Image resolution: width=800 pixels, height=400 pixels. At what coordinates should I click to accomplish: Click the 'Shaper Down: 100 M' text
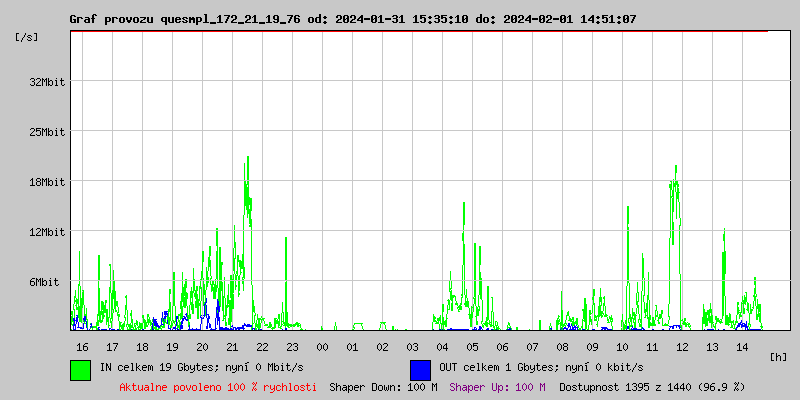point(383,386)
